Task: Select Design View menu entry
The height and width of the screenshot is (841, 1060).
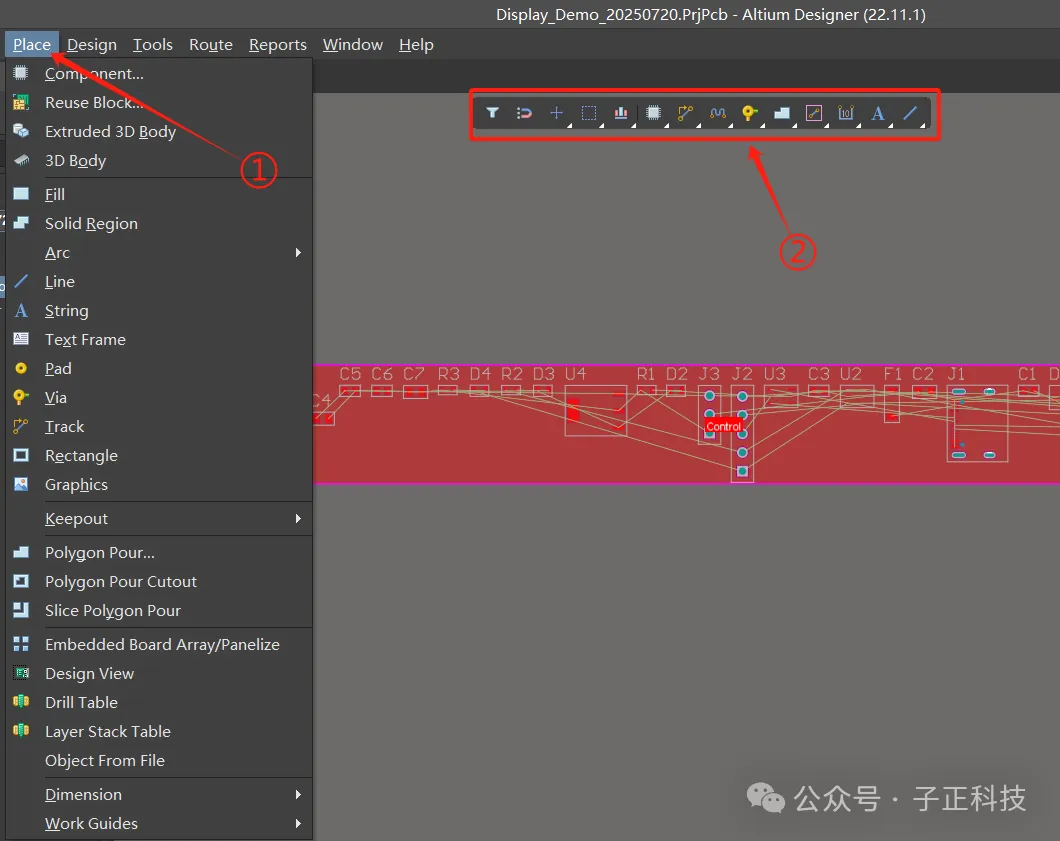Action: 159,674
